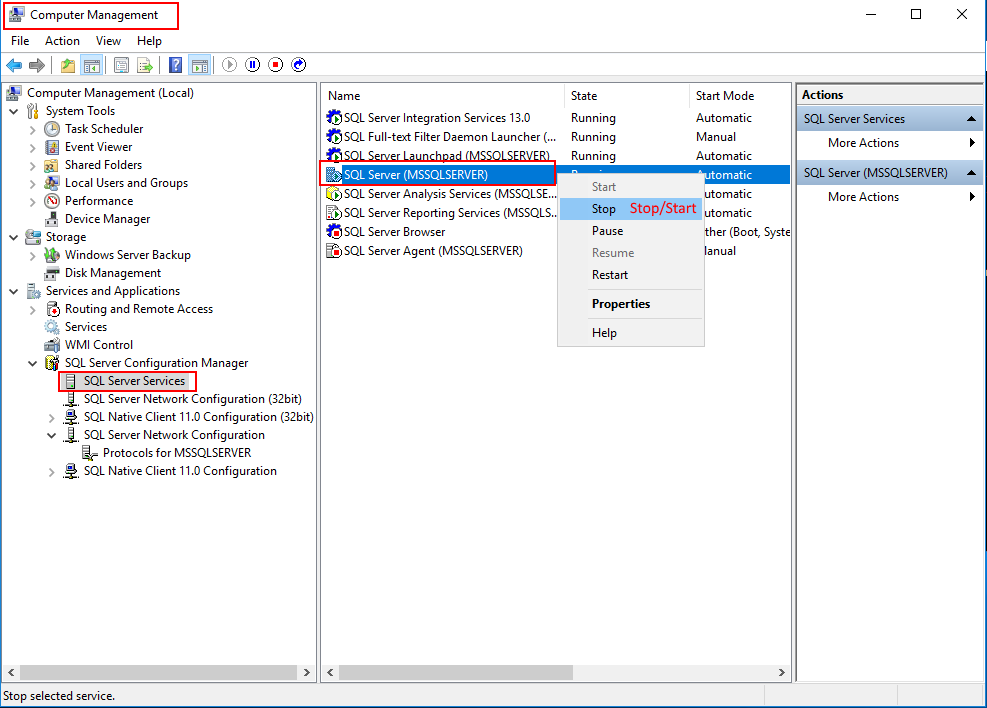Click the SQL Server Integration Services 13.0 icon
987x708 pixels.
334,118
